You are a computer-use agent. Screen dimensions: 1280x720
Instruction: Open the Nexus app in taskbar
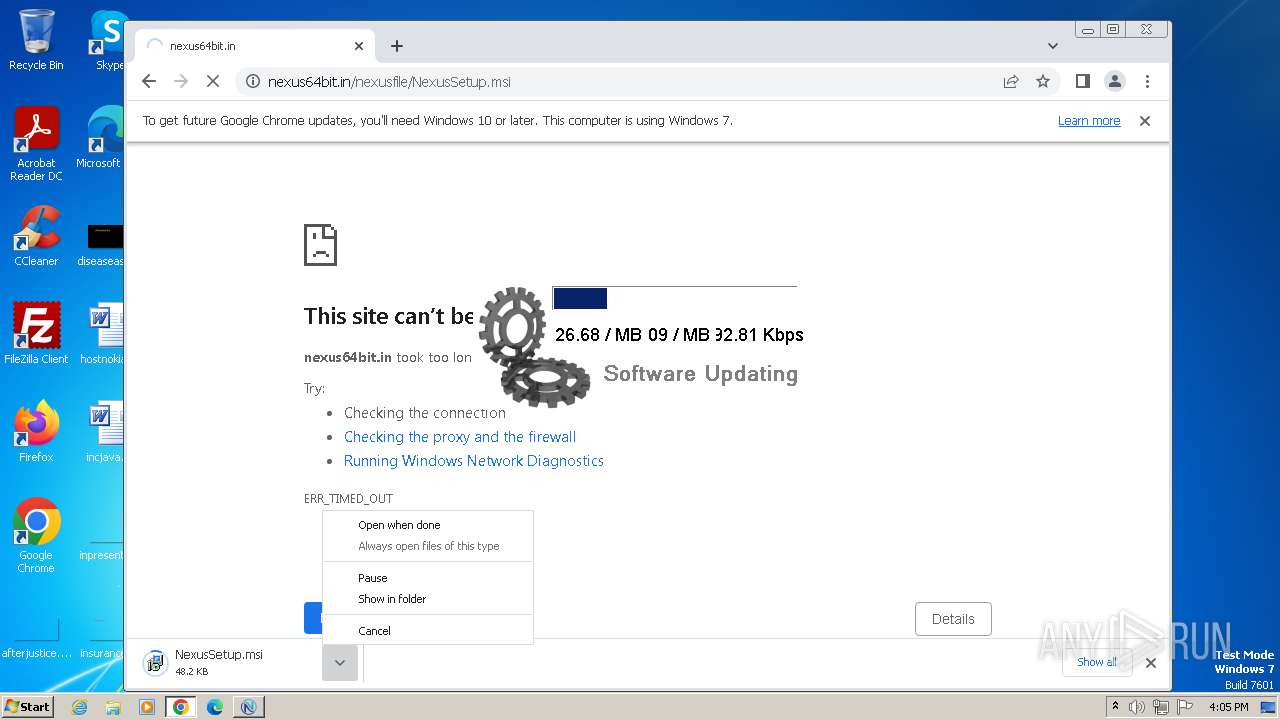coord(248,707)
